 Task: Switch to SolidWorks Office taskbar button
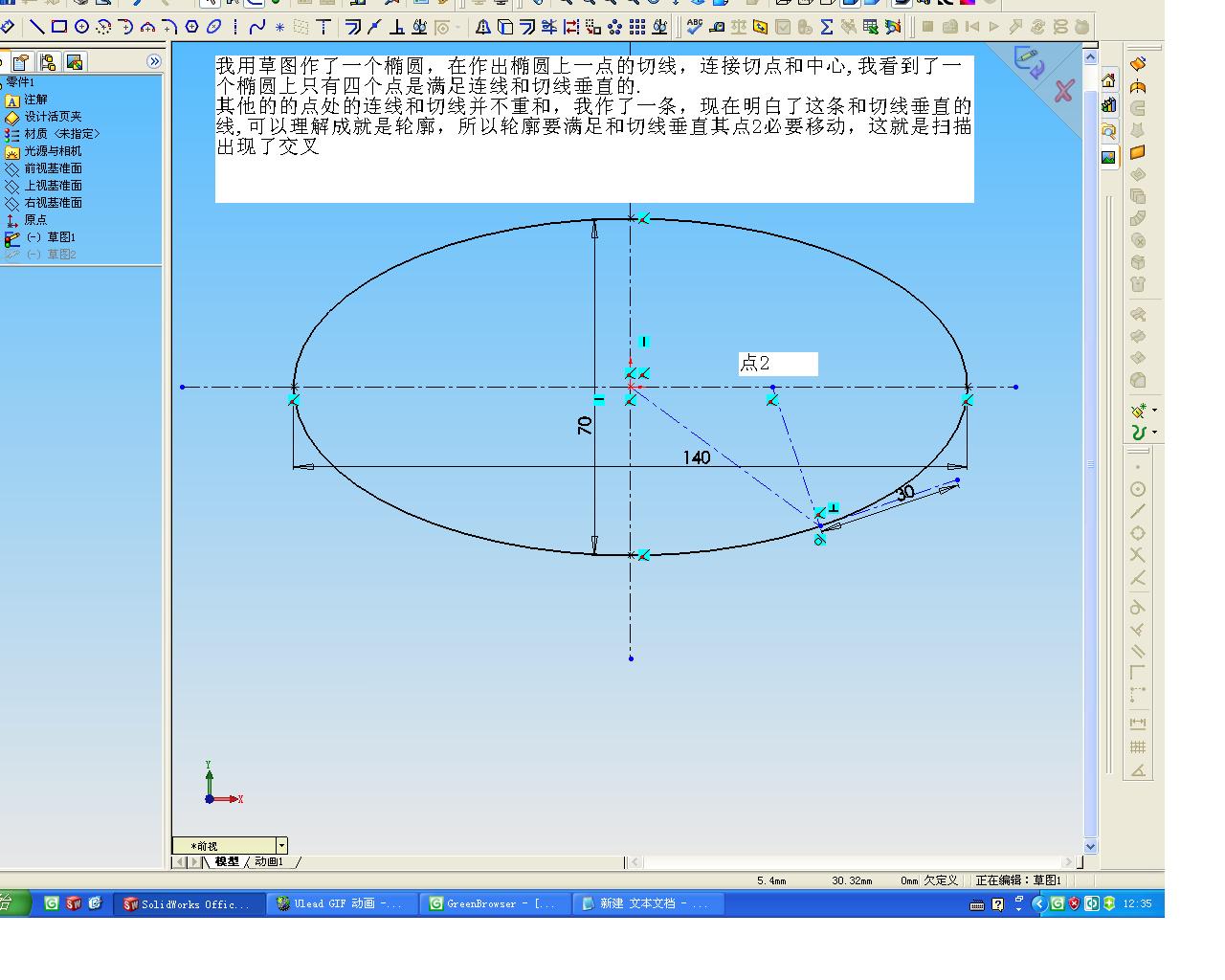point(189,903)
